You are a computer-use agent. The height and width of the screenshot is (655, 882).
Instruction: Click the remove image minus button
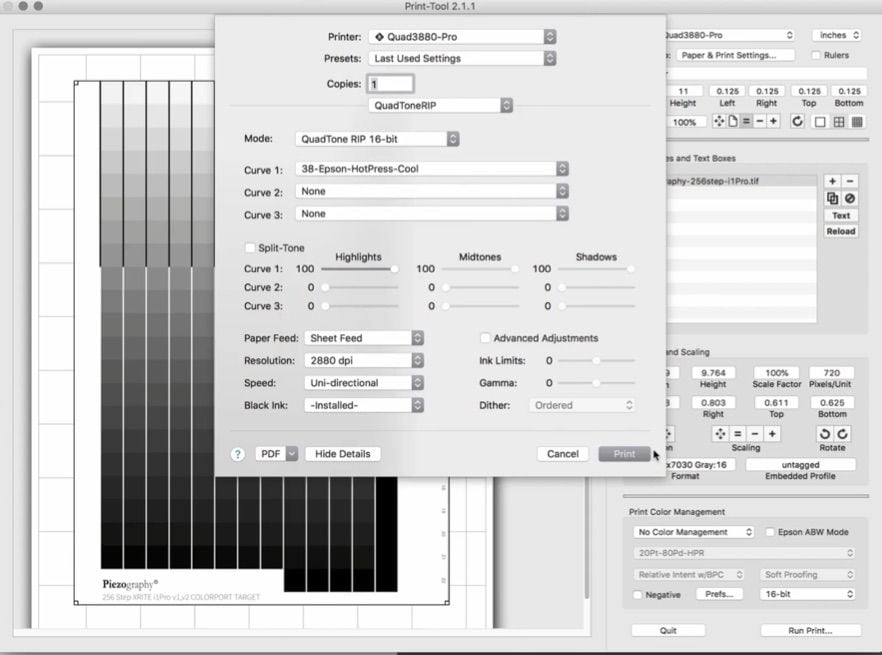point(850,181)
